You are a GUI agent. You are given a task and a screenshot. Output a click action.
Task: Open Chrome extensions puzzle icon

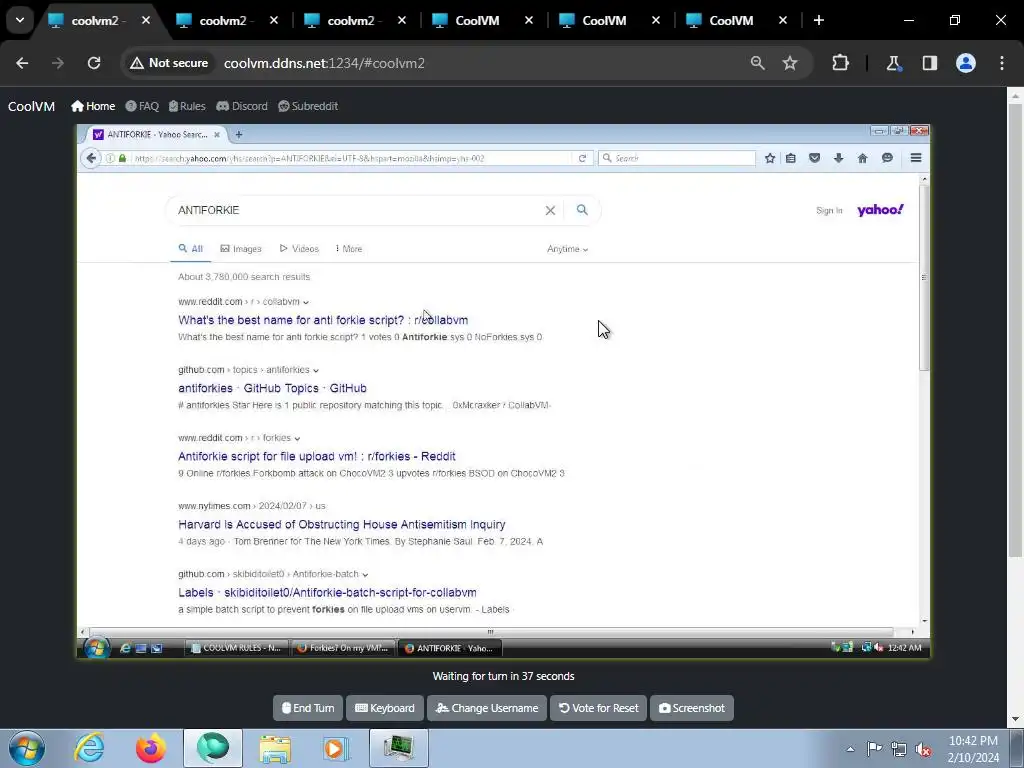click(840, 63)
